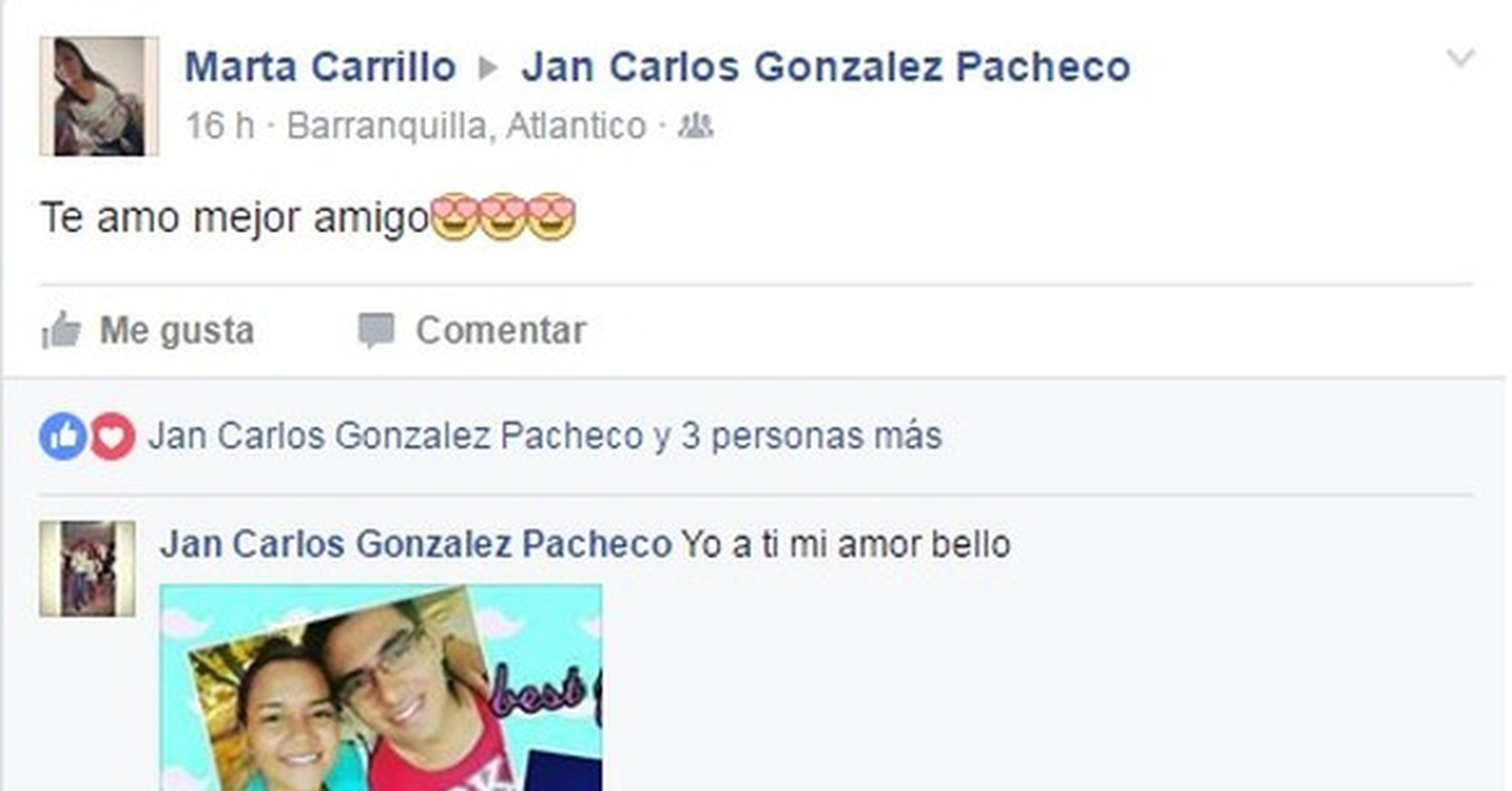The image size is (1512, 791).
Task: Click the Me gusta button label
Action: [177, 331]
